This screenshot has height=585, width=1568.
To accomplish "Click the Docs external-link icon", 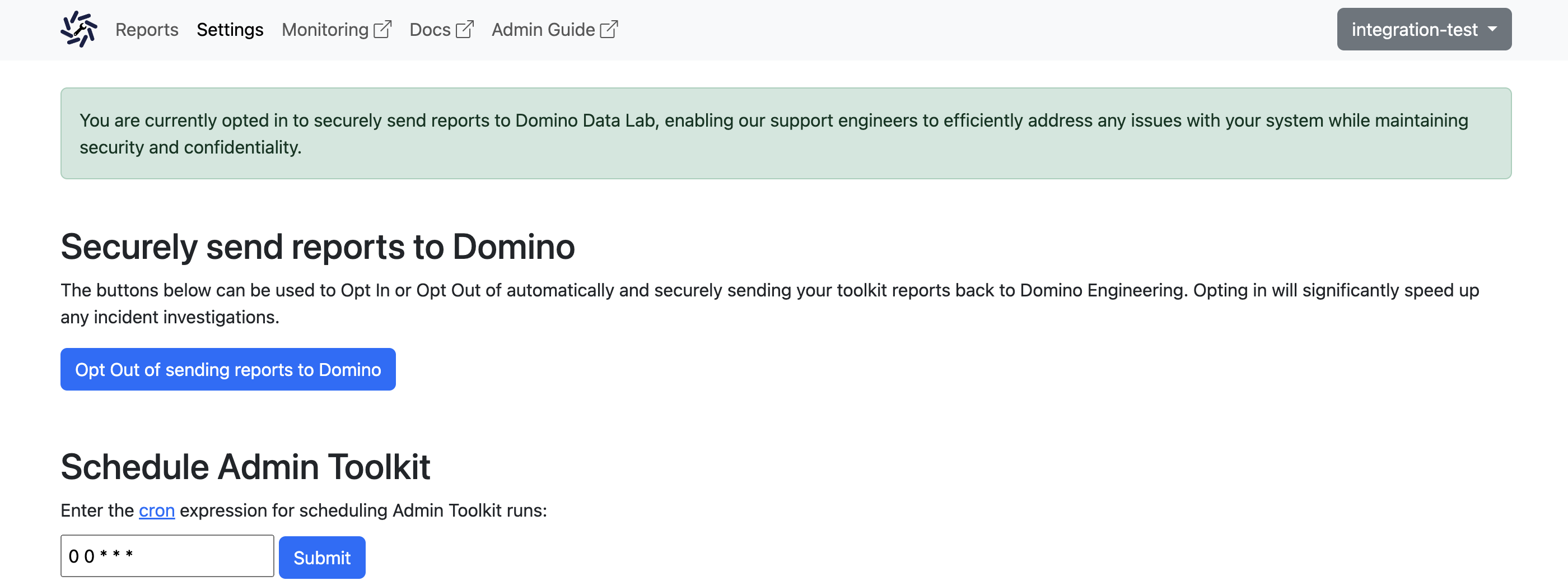I will pos(464,29).
